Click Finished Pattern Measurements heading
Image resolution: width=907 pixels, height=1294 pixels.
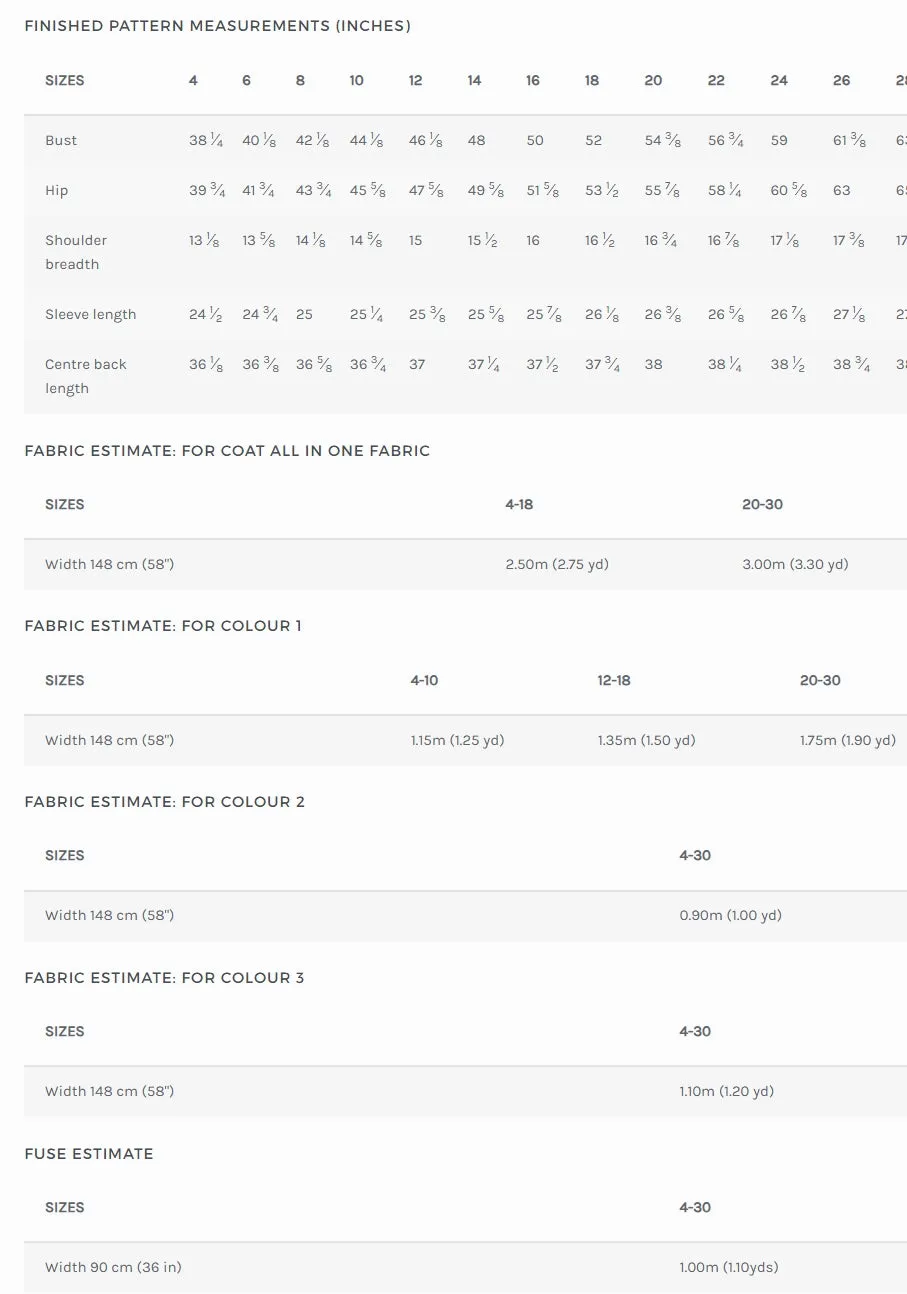[x=217, y=26]
